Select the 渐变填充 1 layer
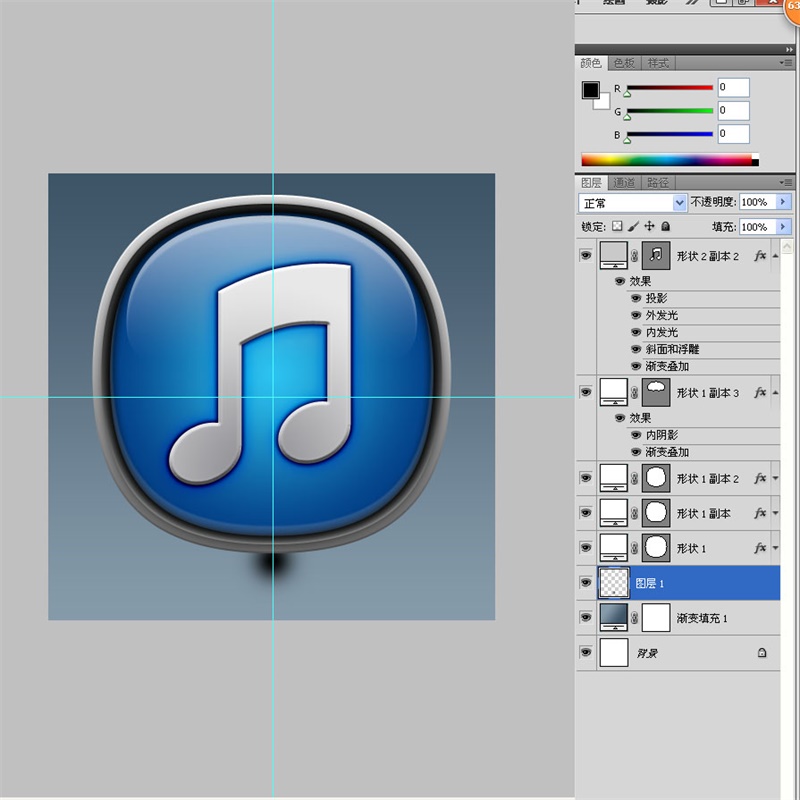 (700, 618)
